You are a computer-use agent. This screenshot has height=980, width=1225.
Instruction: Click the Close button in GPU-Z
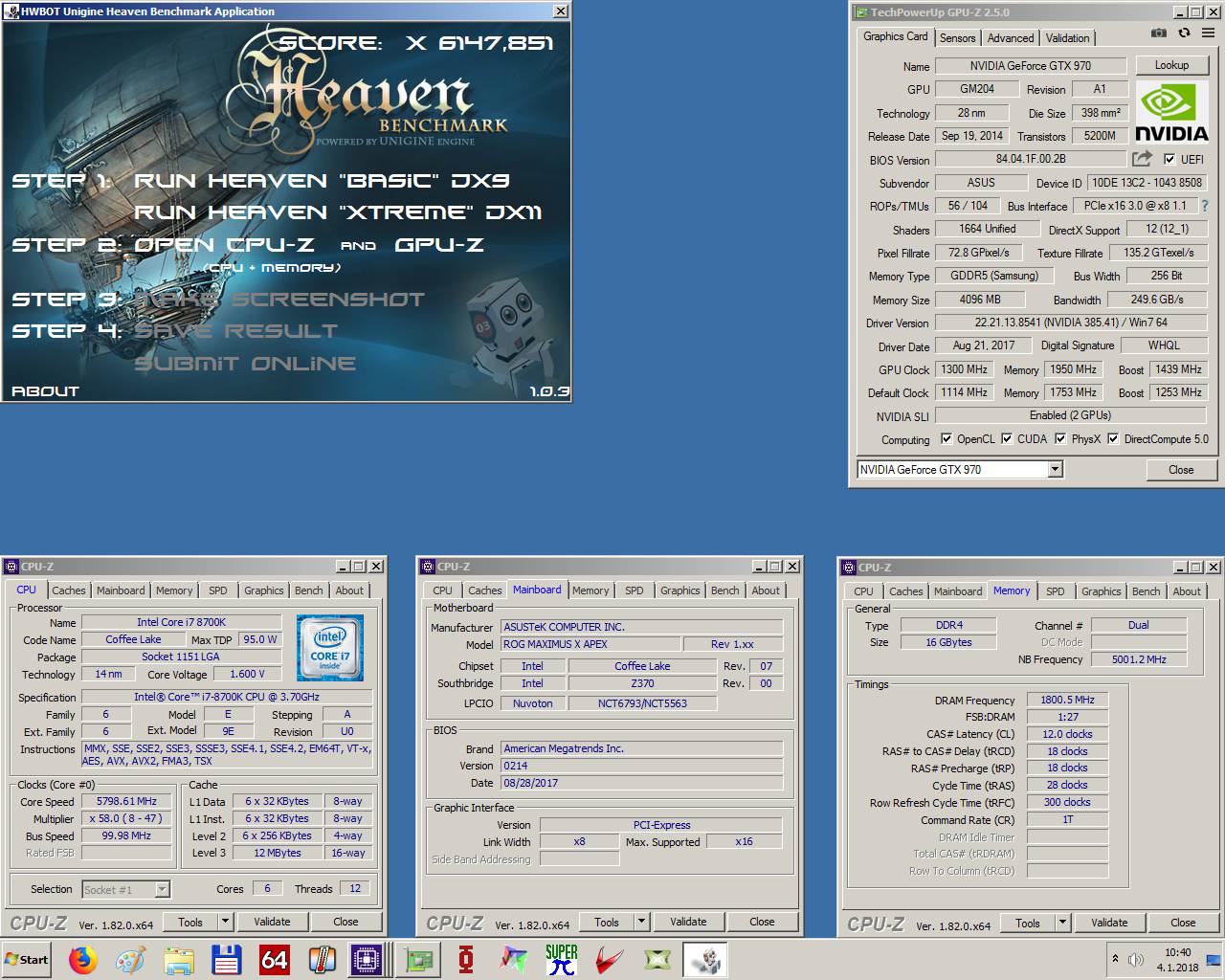tap(1181, 470)
